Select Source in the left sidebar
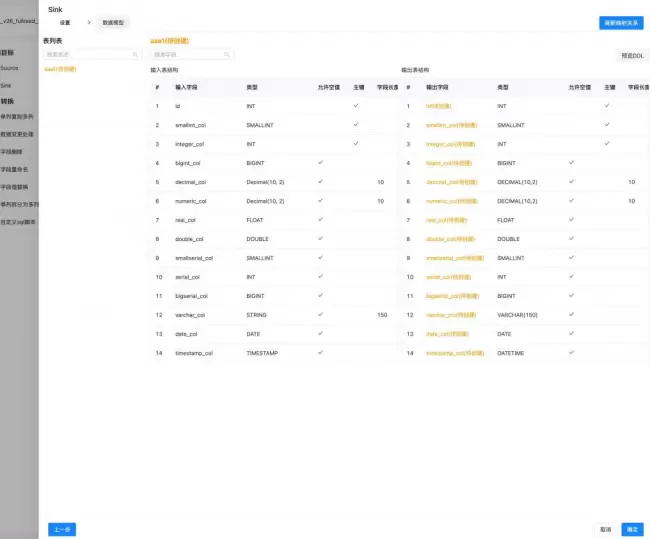 [x=10, y=68]
